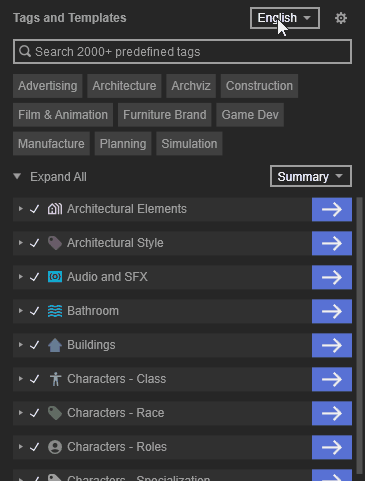This screenshot has height=481, width=365.
Task: Click the Architectural Elements building icon
Action: click(55, 209)
